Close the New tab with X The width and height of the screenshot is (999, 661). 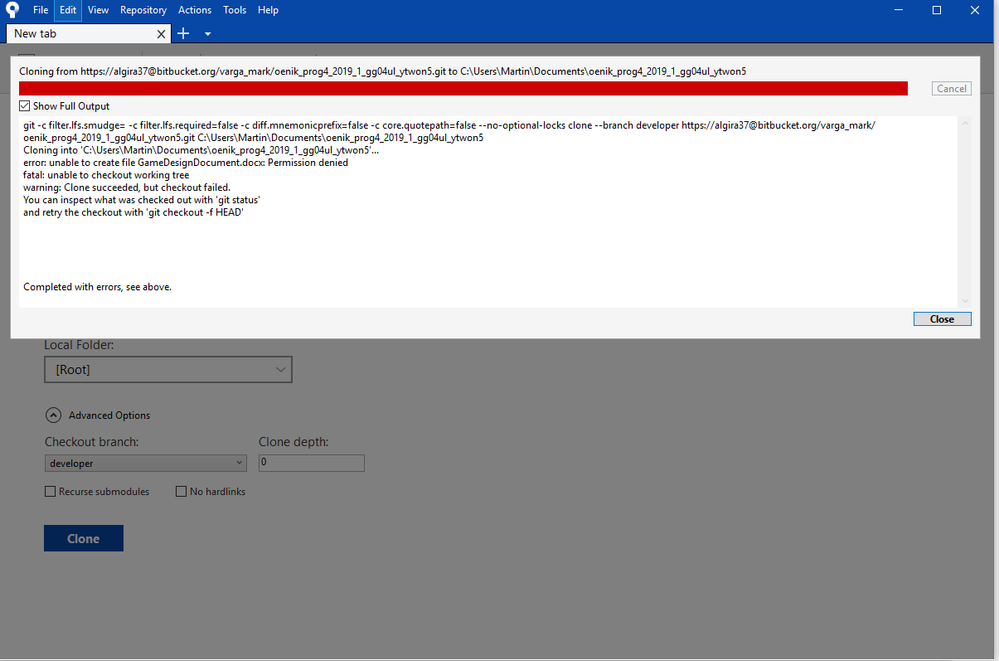coord(161,34)
